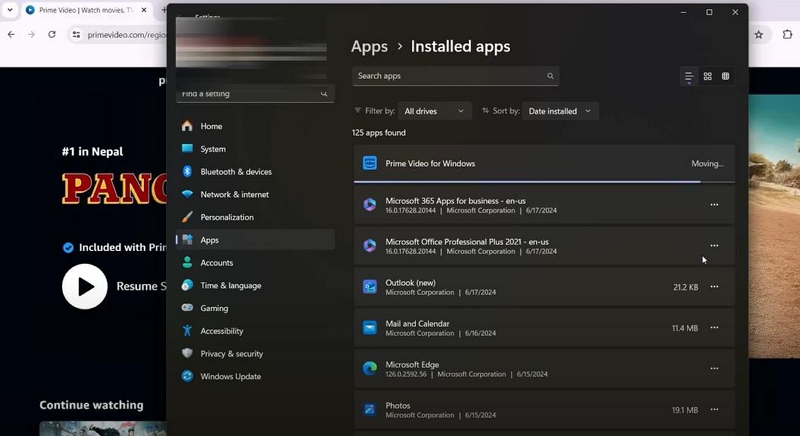The image size is (800, 436).
Task: Click the System monitor icon
Action: [187, 148]
